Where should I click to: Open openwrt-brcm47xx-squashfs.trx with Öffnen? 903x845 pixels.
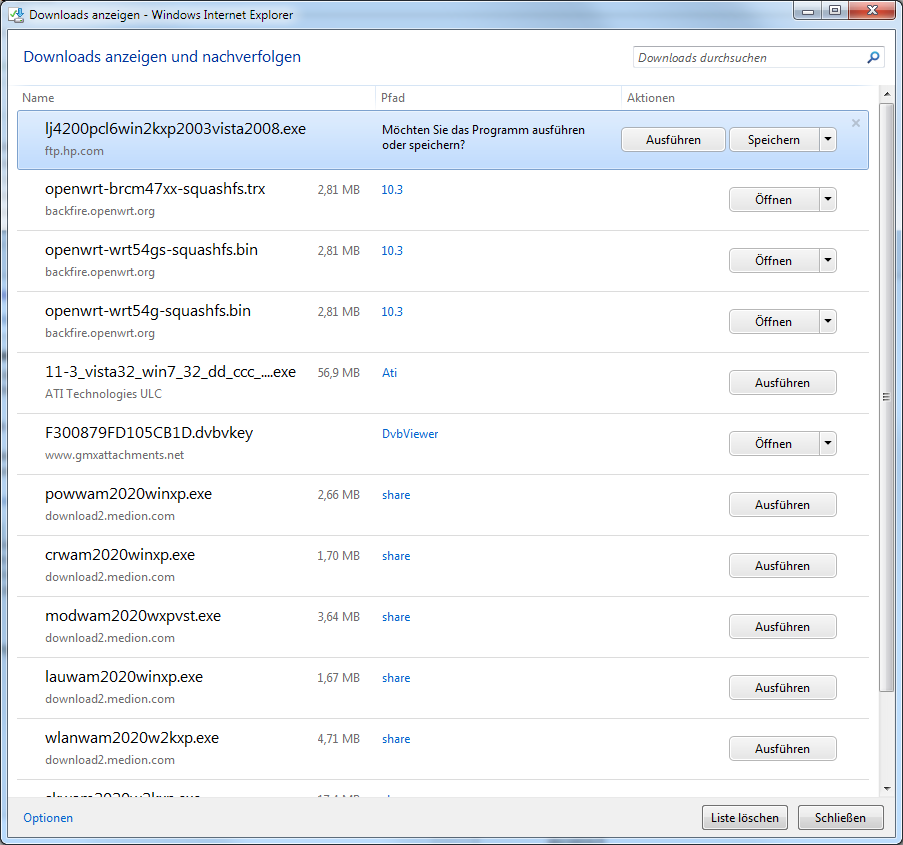[774, 199]
